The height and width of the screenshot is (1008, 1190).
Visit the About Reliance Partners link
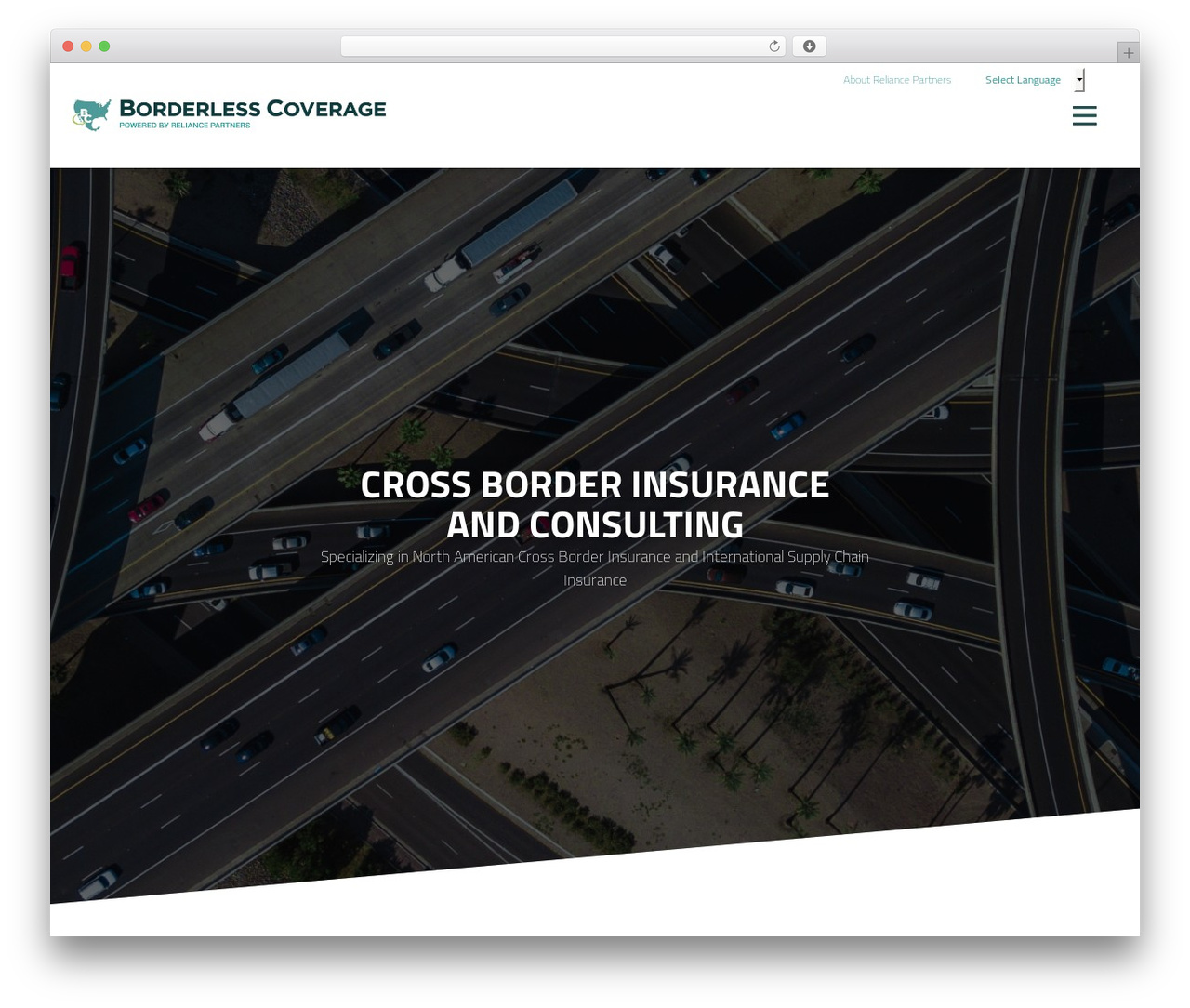tap(897, 80)
